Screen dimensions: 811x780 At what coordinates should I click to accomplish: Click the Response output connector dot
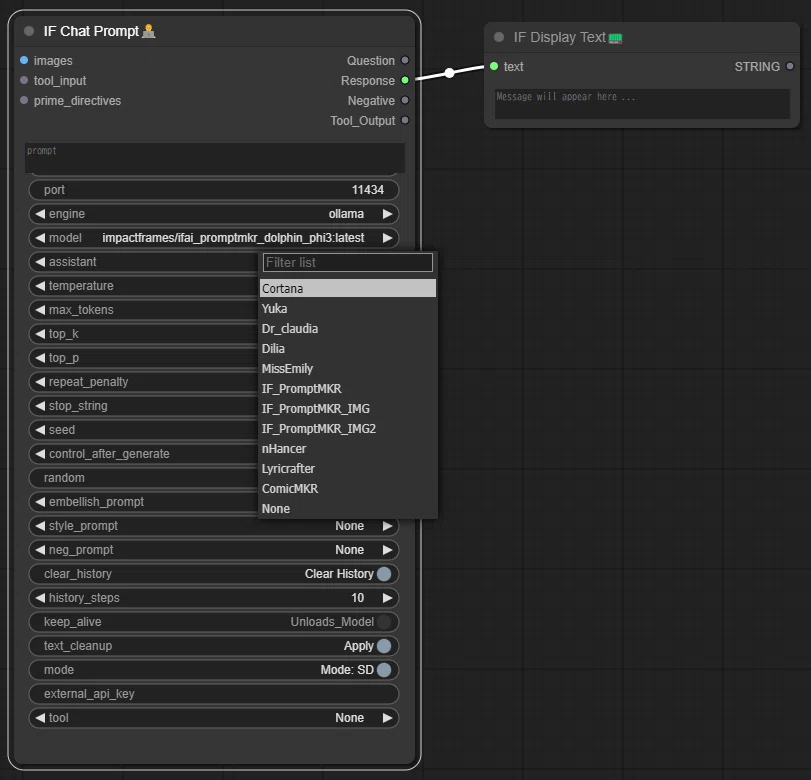[405, 80]
